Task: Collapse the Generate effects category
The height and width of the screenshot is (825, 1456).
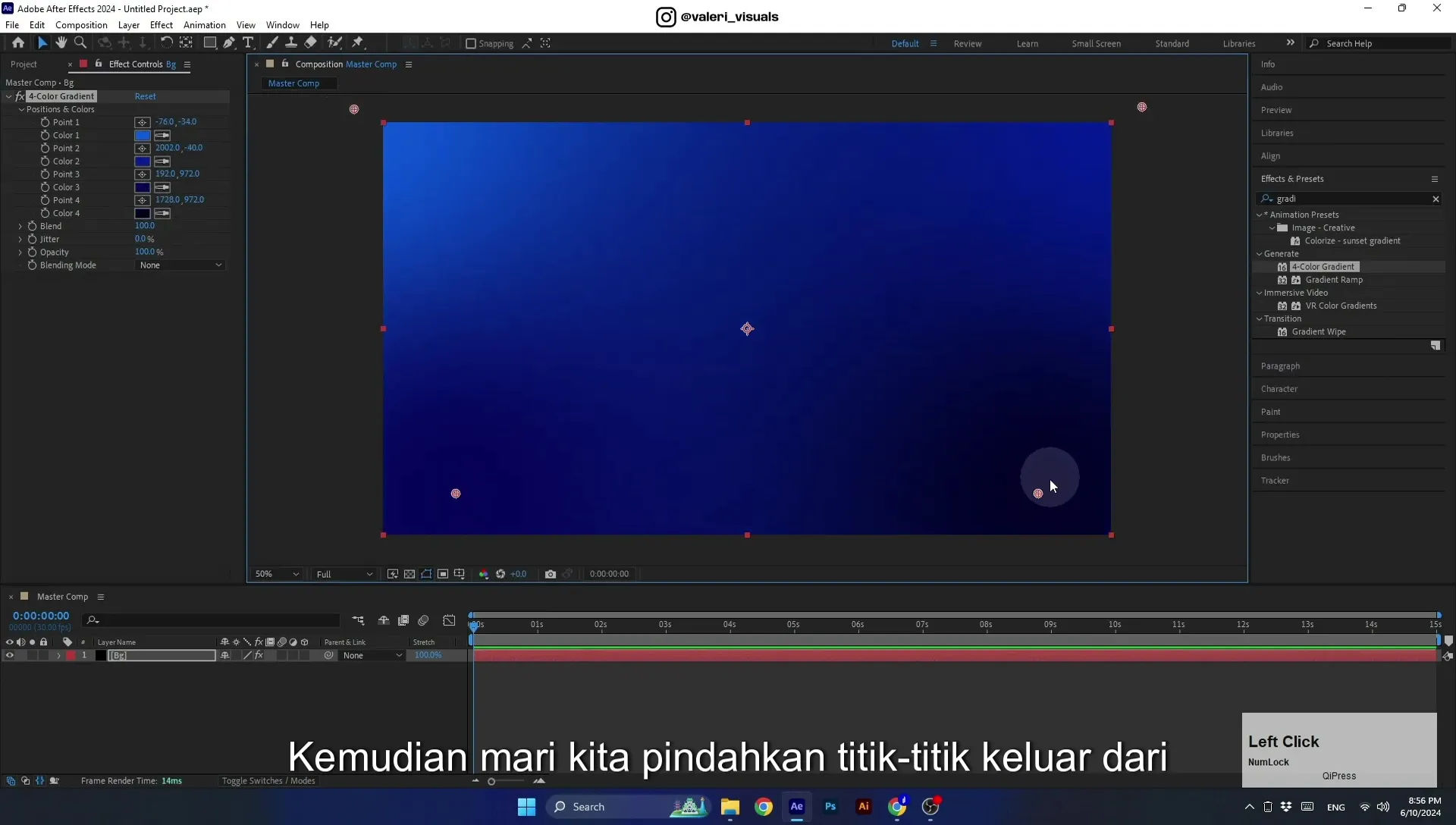Action: [x=1260, y=254]
